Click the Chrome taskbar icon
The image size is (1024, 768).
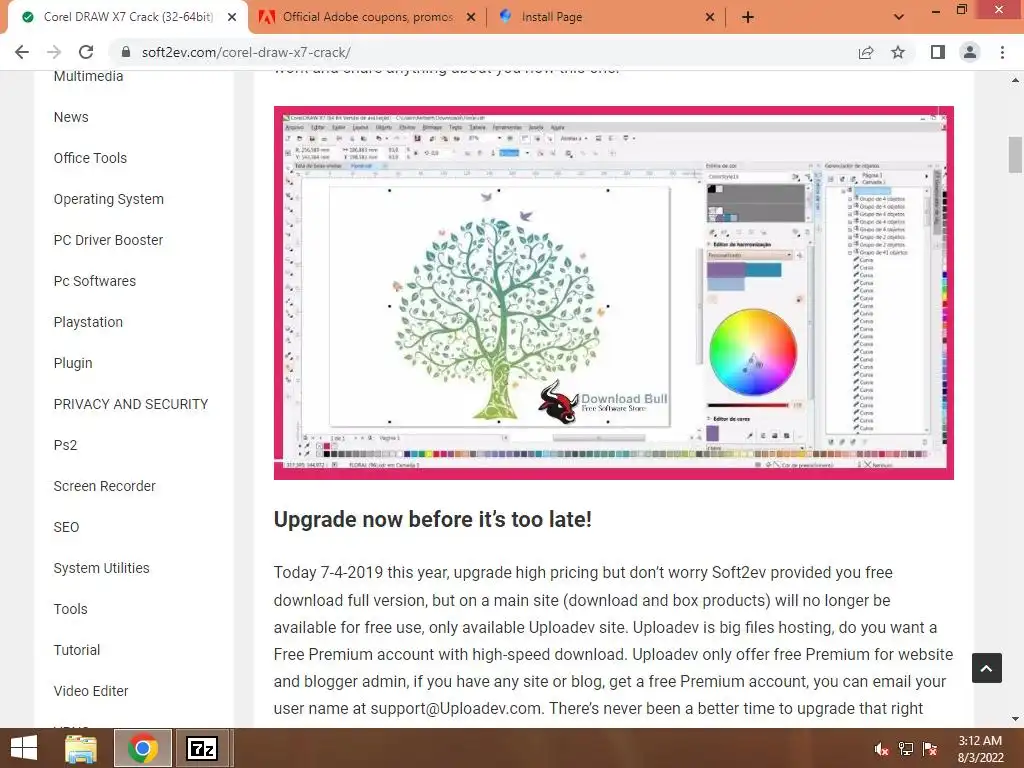143,748
